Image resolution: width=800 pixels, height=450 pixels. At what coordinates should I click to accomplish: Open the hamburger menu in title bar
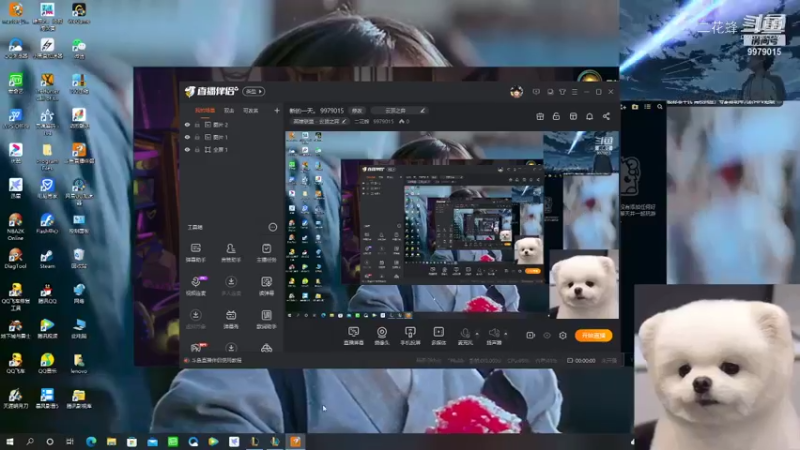(x=574, y=92)
